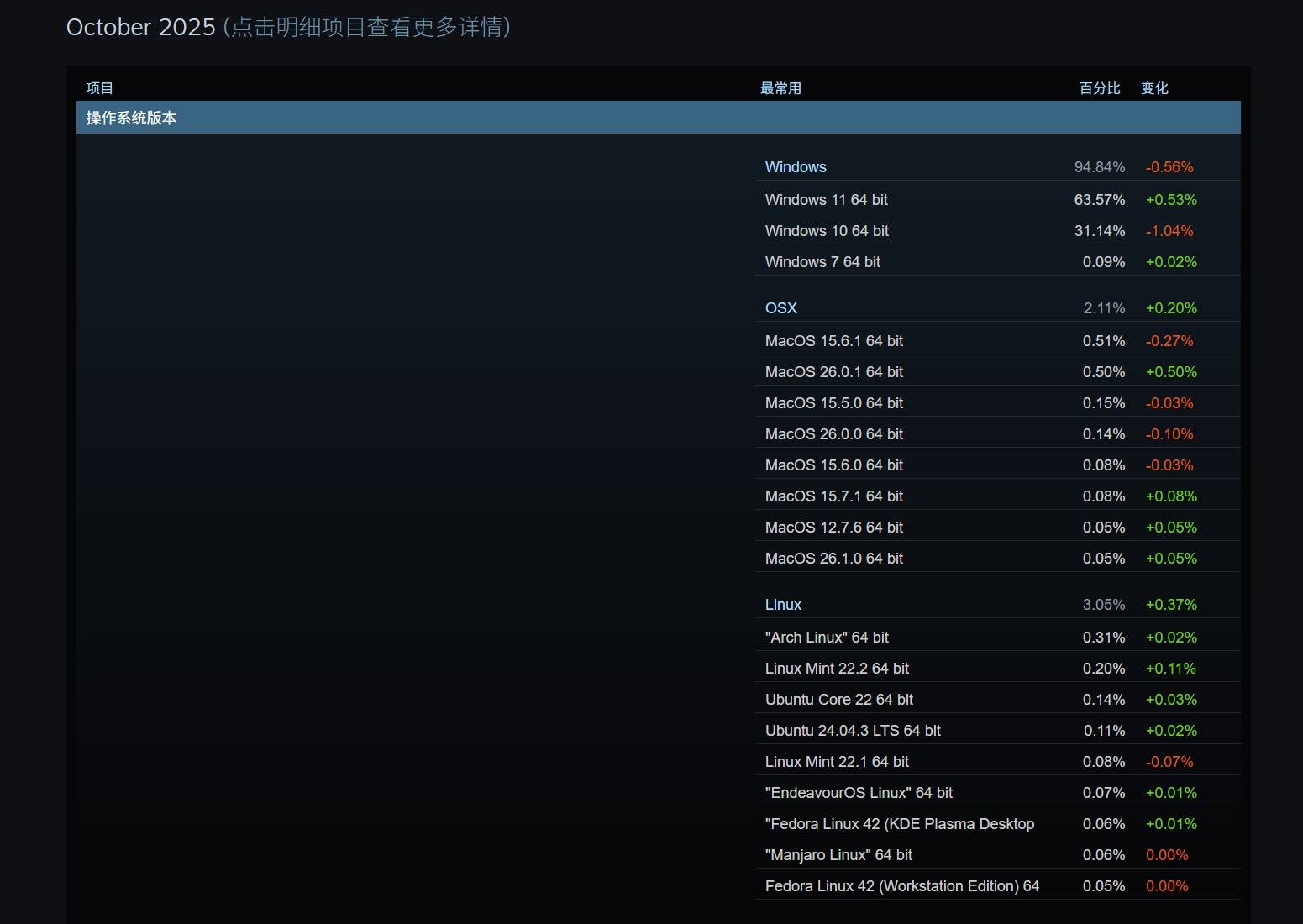
Task: Click the MacOS 26.0.1 64 bit entry
Action: pyautogui.click(x=833, y=372)
